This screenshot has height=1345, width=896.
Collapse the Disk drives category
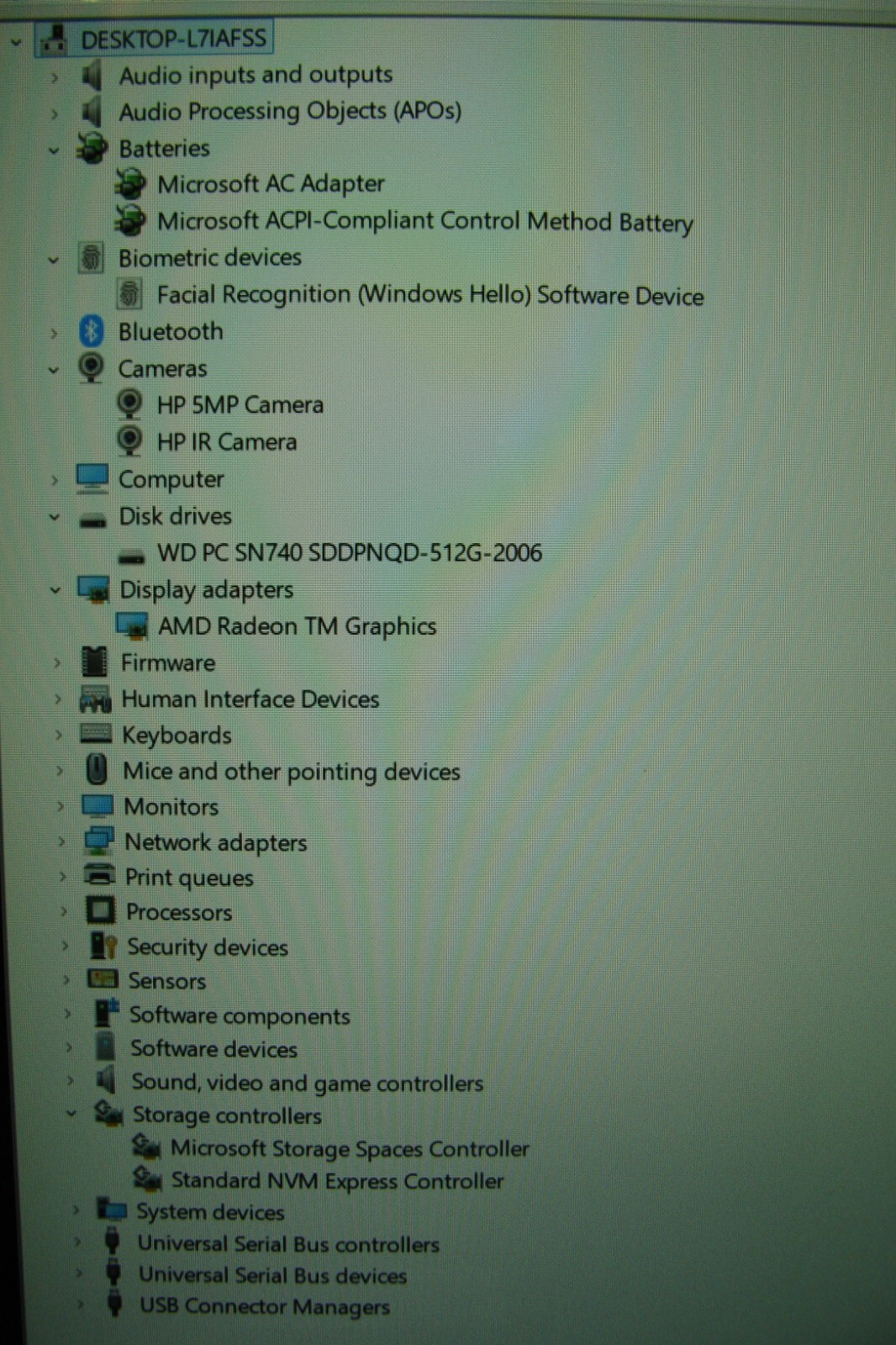(x=55, y=518)
